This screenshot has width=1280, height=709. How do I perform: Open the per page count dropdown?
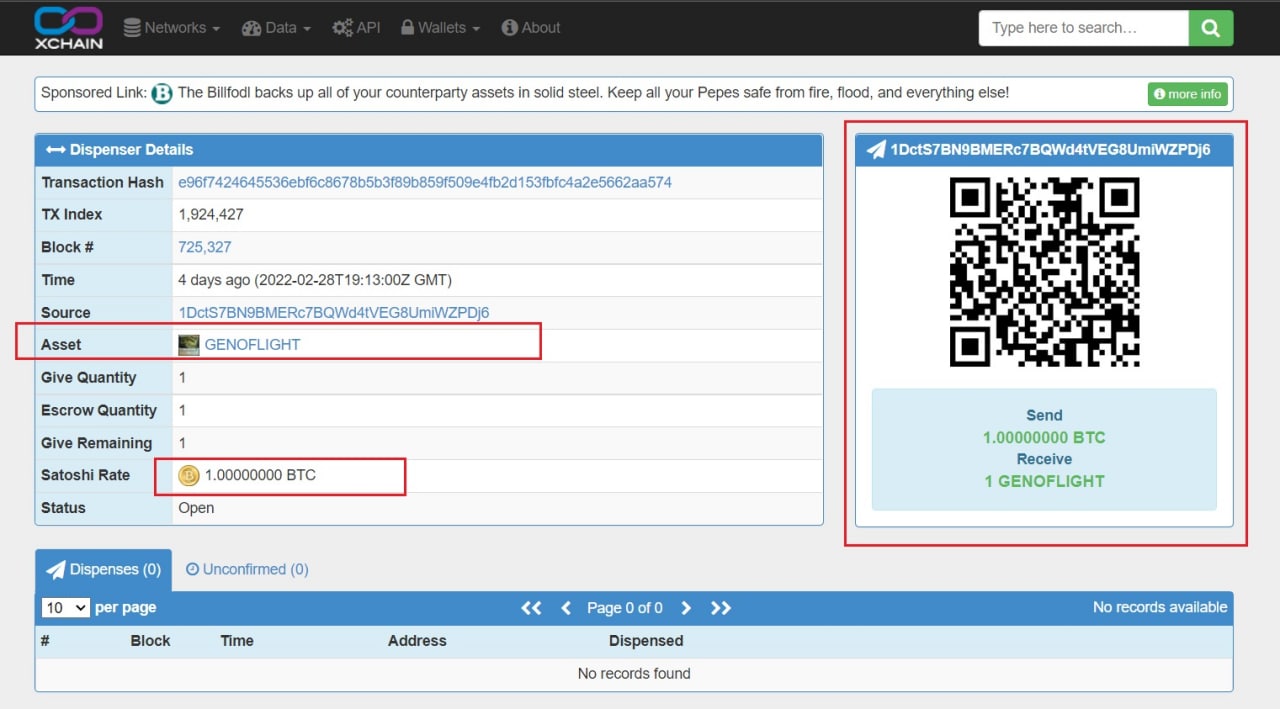coord(66,608)
